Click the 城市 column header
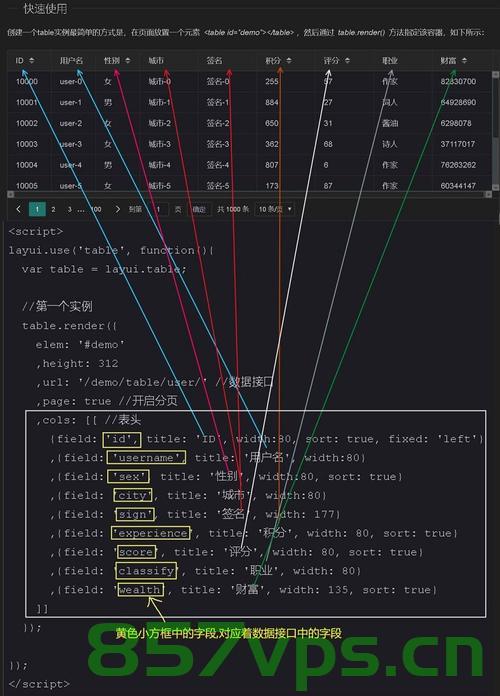Screen dimensions: 500x696 (x=156, y=60)
